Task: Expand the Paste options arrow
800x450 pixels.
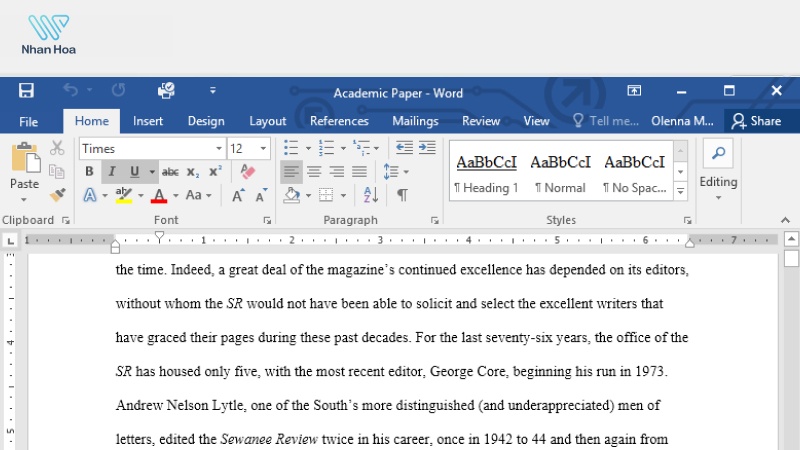Action: (x=24, y=199)
